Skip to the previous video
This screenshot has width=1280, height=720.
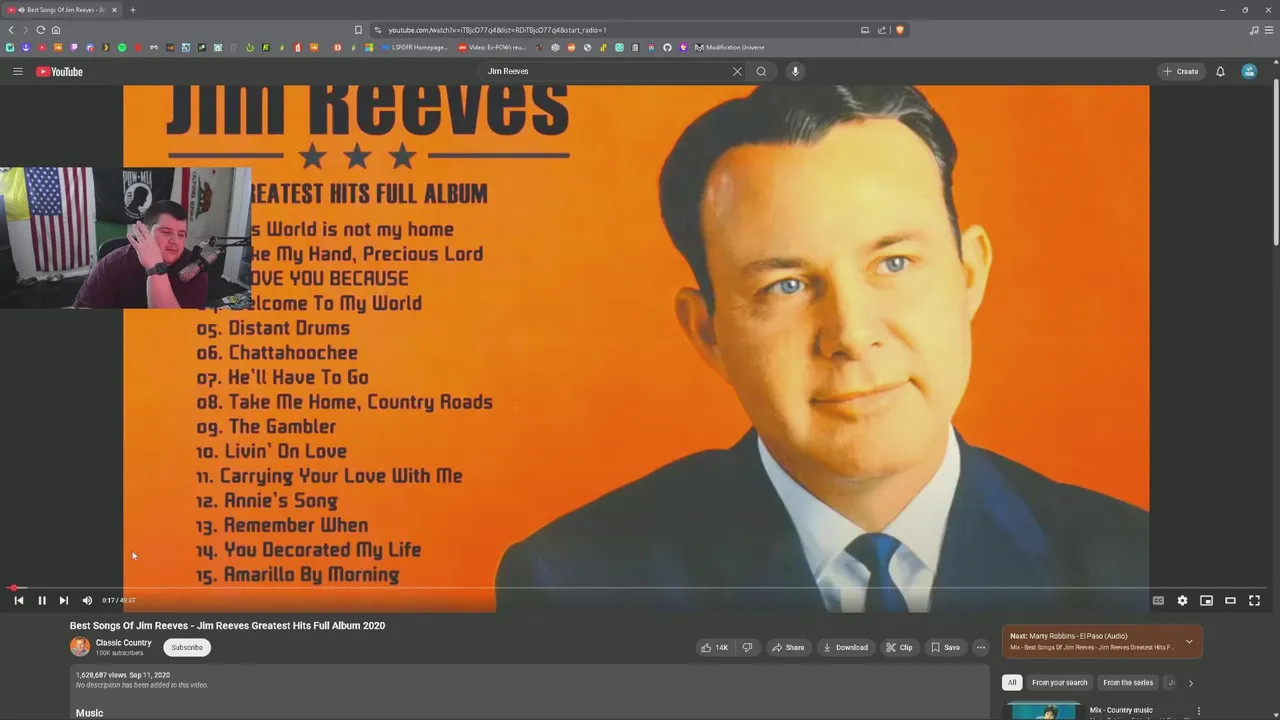coord(18,600)
